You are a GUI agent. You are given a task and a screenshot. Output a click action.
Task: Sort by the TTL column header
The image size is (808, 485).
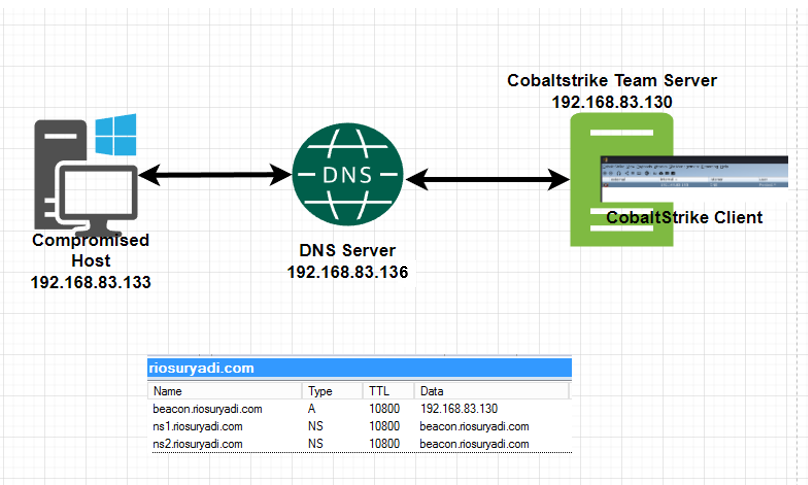tap(379, 392)
